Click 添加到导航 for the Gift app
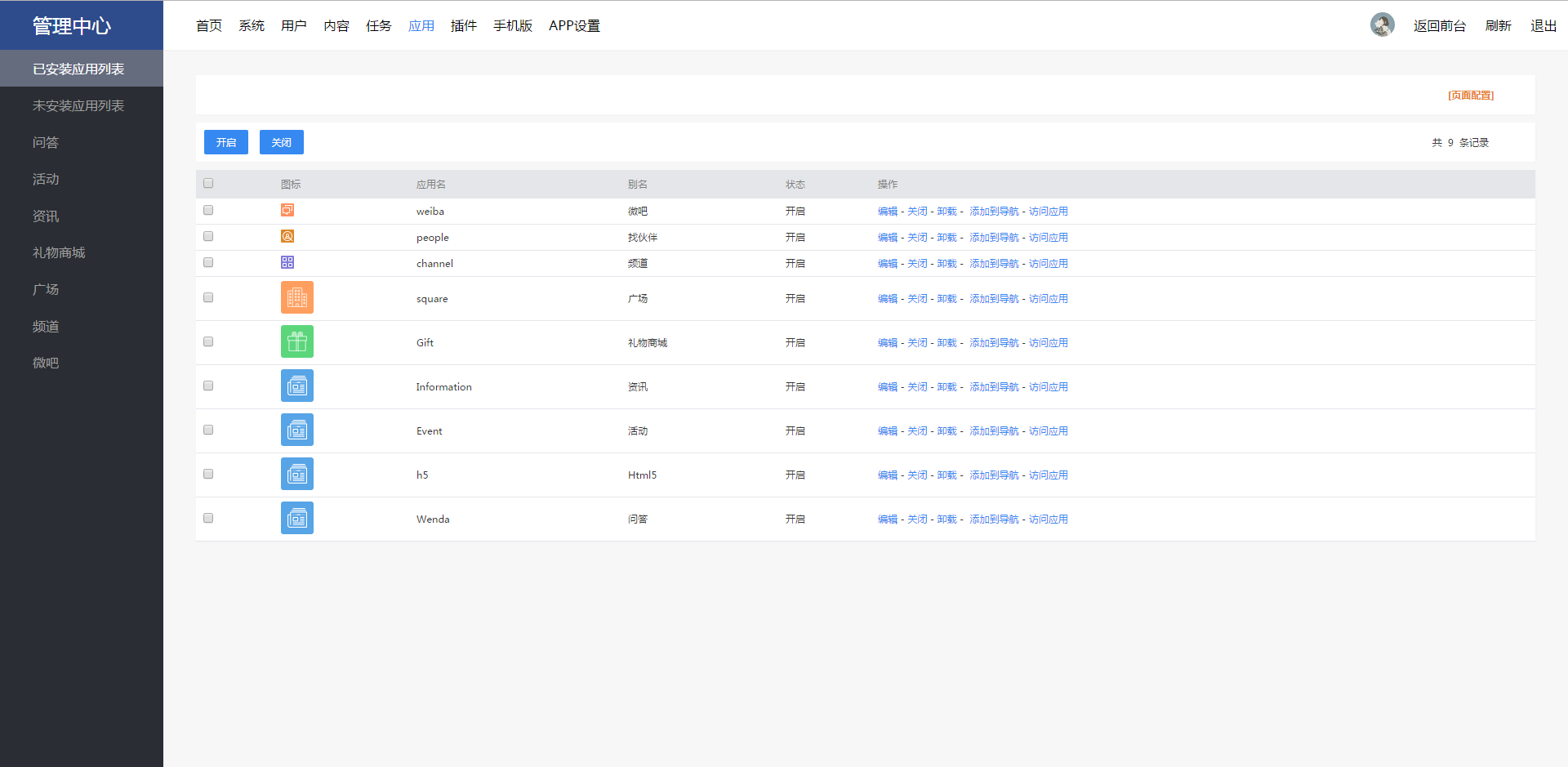The width and height of the screenshot is (1568, 767). click(994, 343)
